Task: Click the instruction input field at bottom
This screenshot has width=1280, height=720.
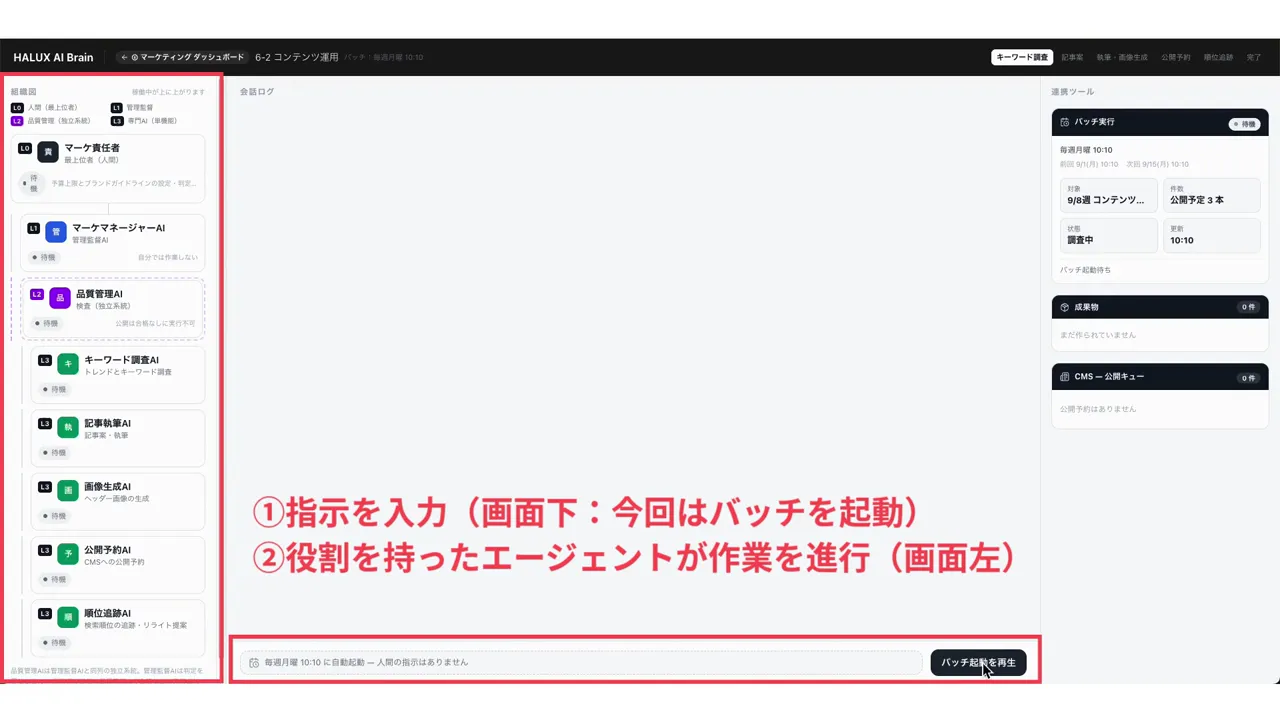Action: tap(581, 663)
